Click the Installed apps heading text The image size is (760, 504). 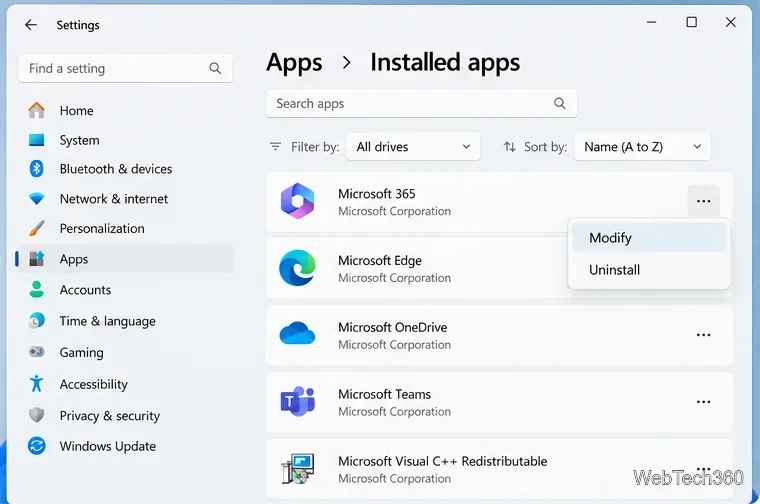pos(445,63)
